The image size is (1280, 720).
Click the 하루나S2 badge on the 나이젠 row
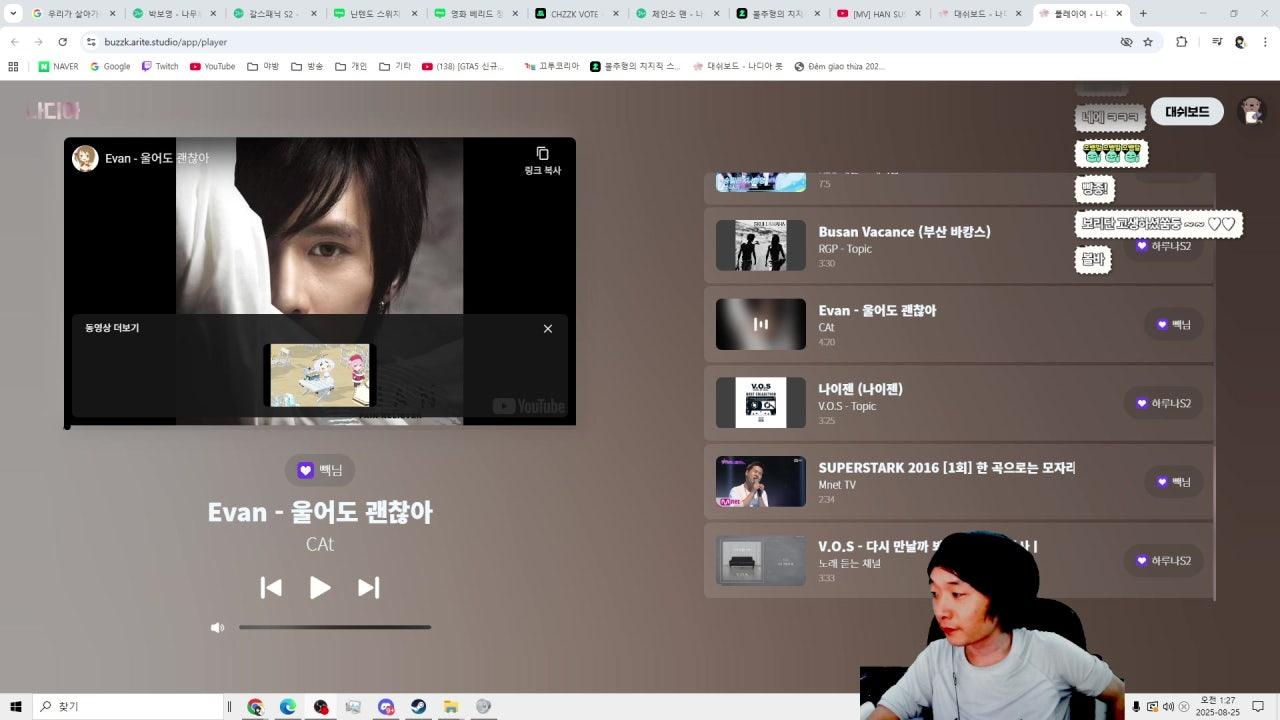(x=1164, y=403)
